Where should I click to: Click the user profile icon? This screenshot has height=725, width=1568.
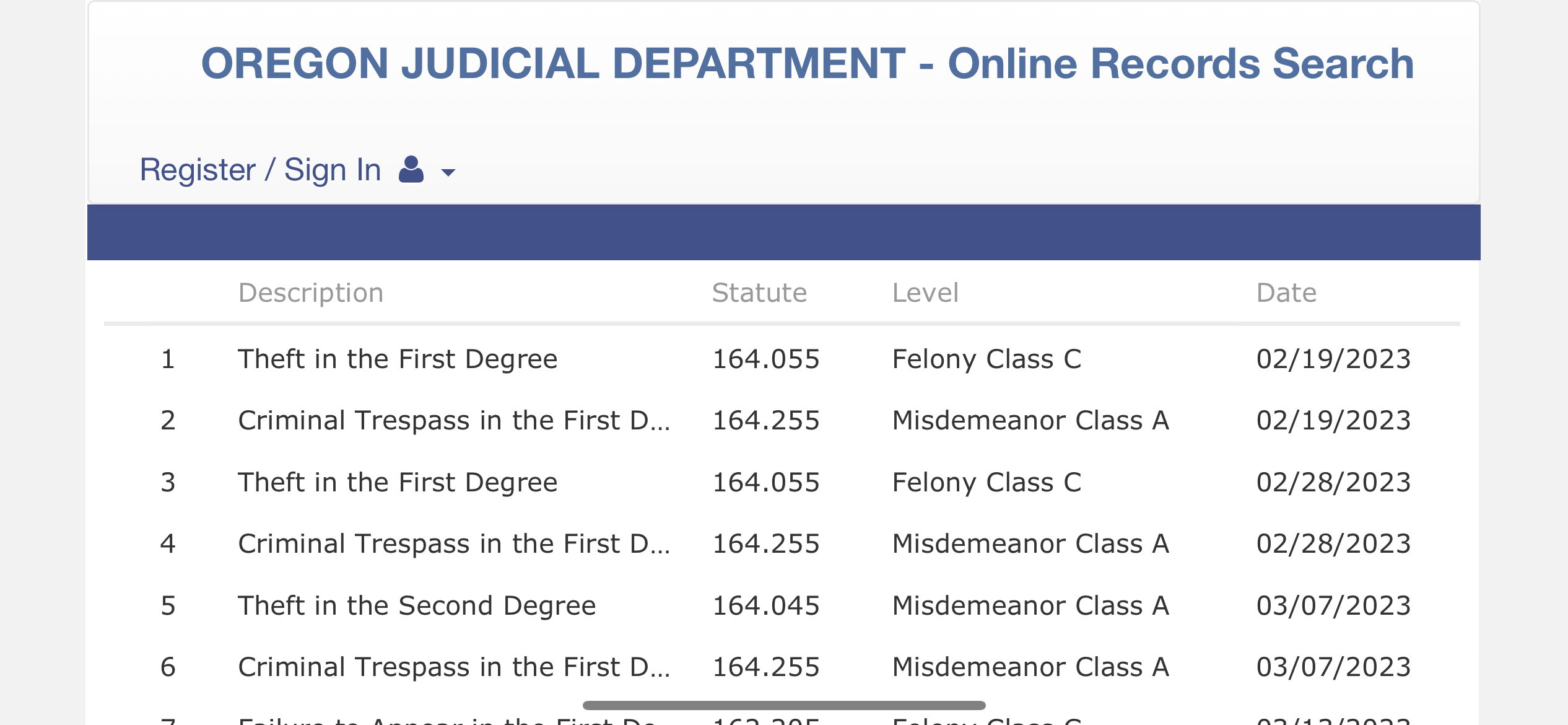pyautogui.click(x=411, y=169)
